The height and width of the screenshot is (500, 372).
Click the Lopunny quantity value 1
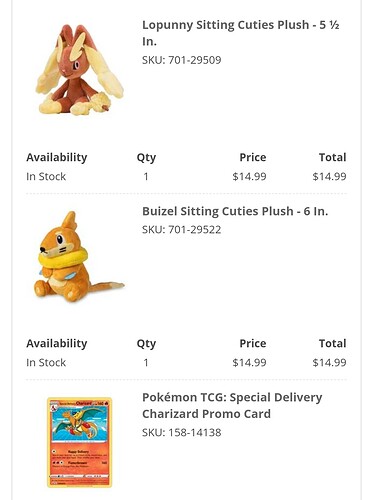point(146,176)
